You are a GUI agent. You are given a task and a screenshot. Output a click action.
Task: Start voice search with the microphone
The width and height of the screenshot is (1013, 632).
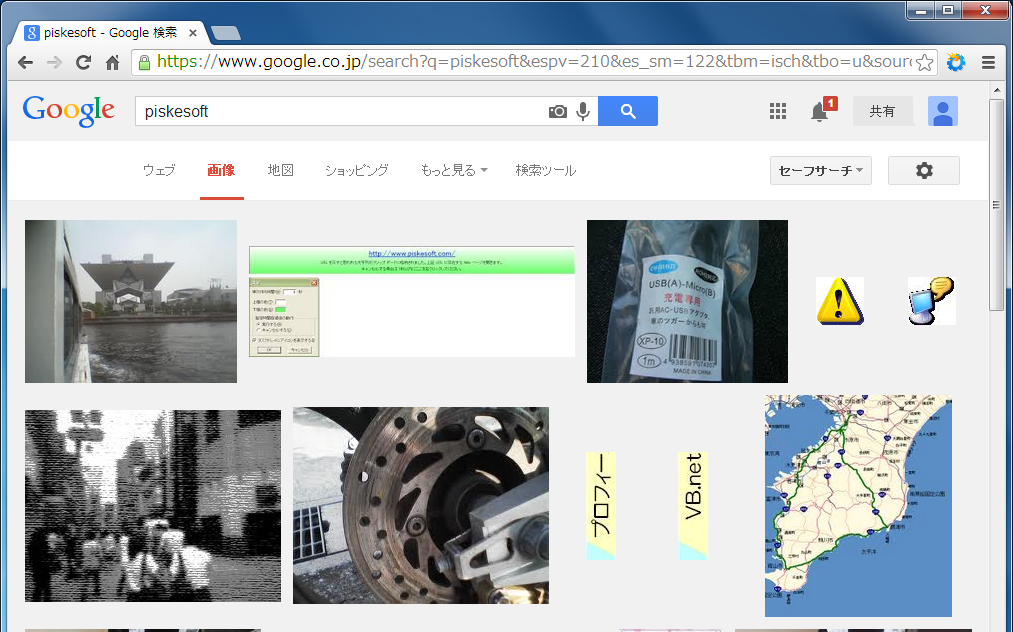[x=583, y=111]
